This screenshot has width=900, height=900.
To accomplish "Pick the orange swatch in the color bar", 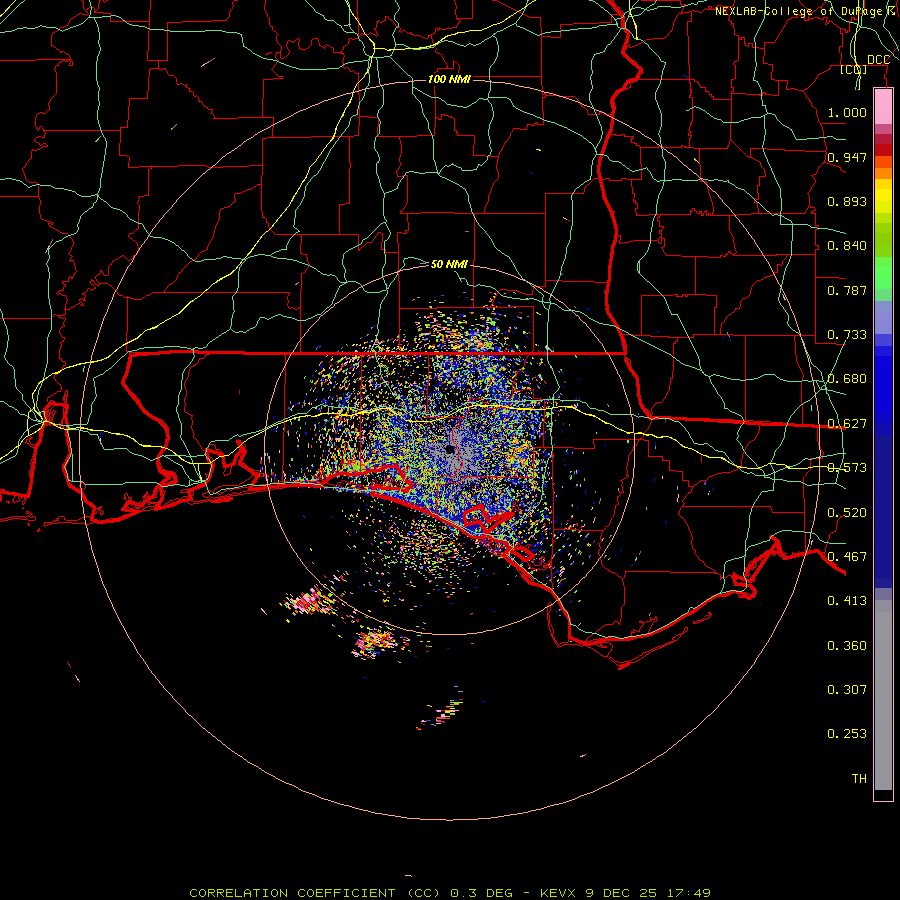I will (883, 173).
